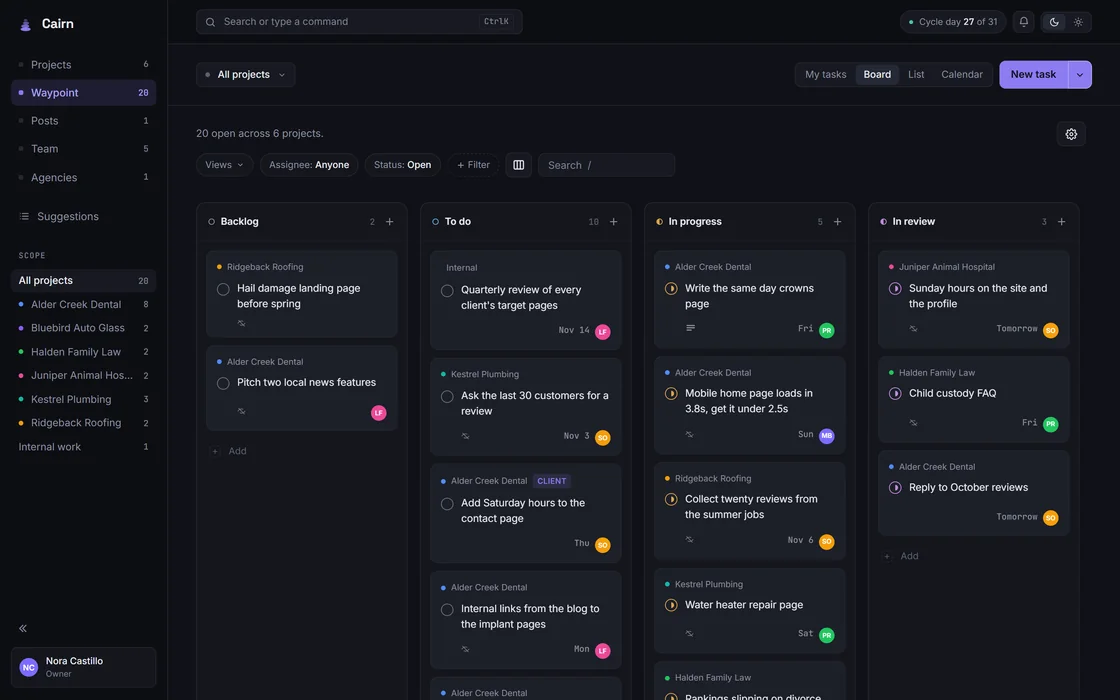The width and height of the screenshot is (1120, 700).
Task: Open Agencies in sidebar
Action: (84, 177)
